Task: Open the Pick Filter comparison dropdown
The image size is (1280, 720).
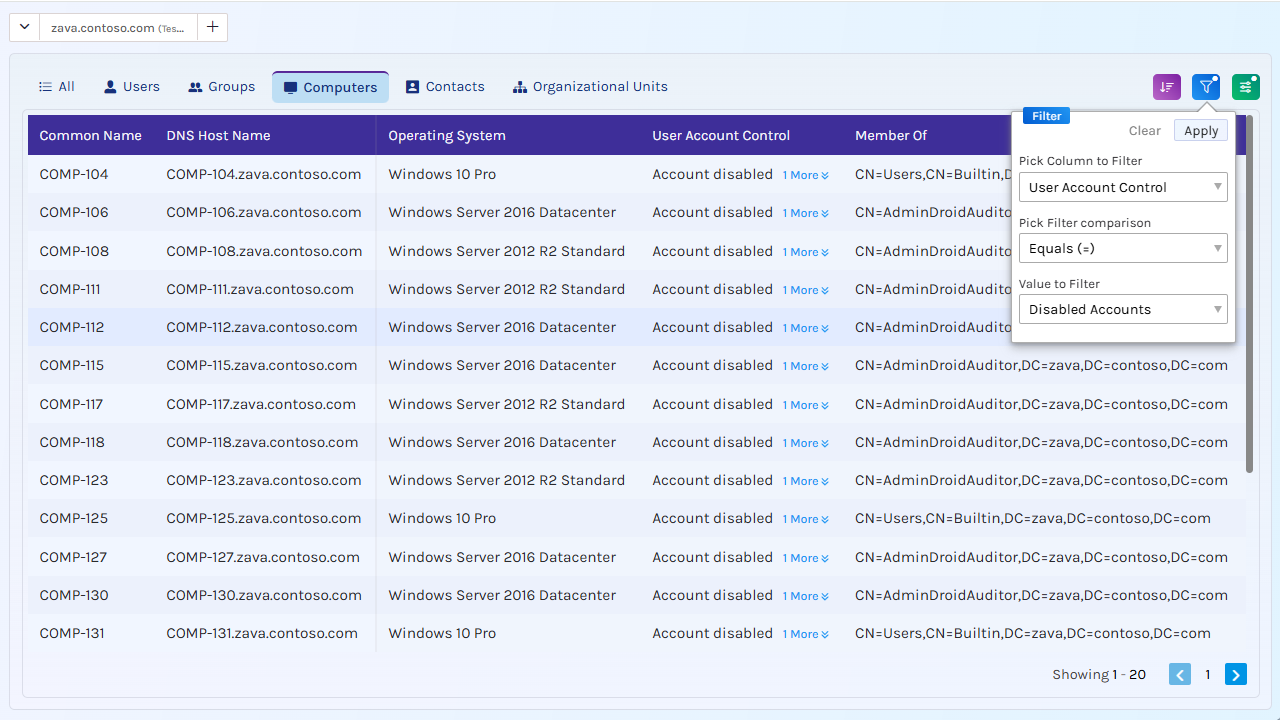Action: [1122, 248]
